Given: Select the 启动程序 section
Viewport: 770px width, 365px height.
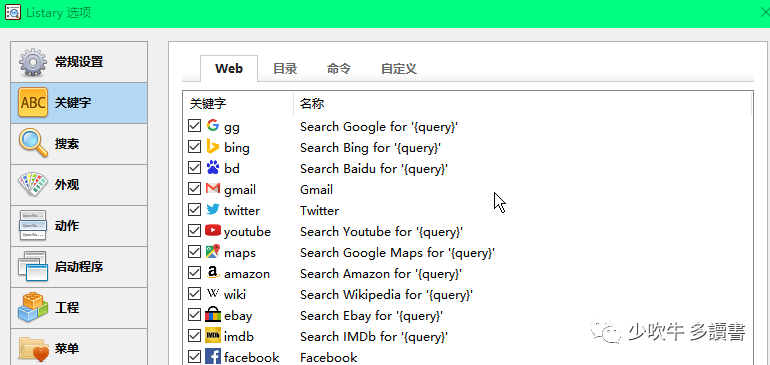Looking at the screenshot, I should 79,267.
